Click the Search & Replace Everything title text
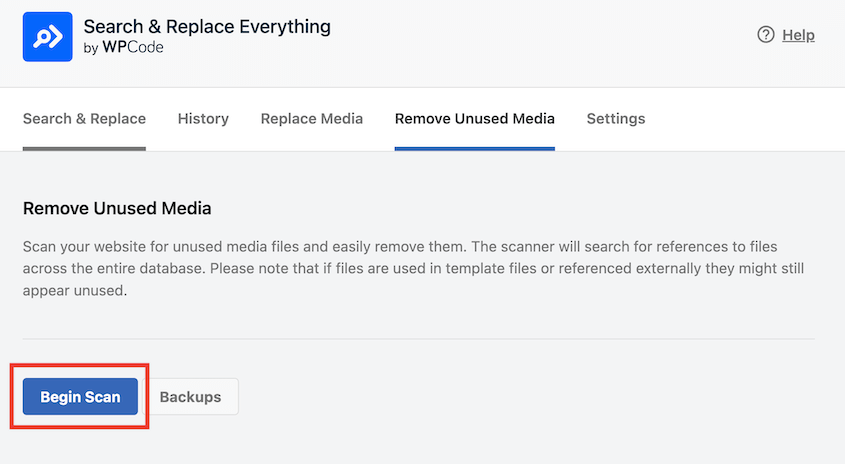845x464 pixels. point(207,26)
